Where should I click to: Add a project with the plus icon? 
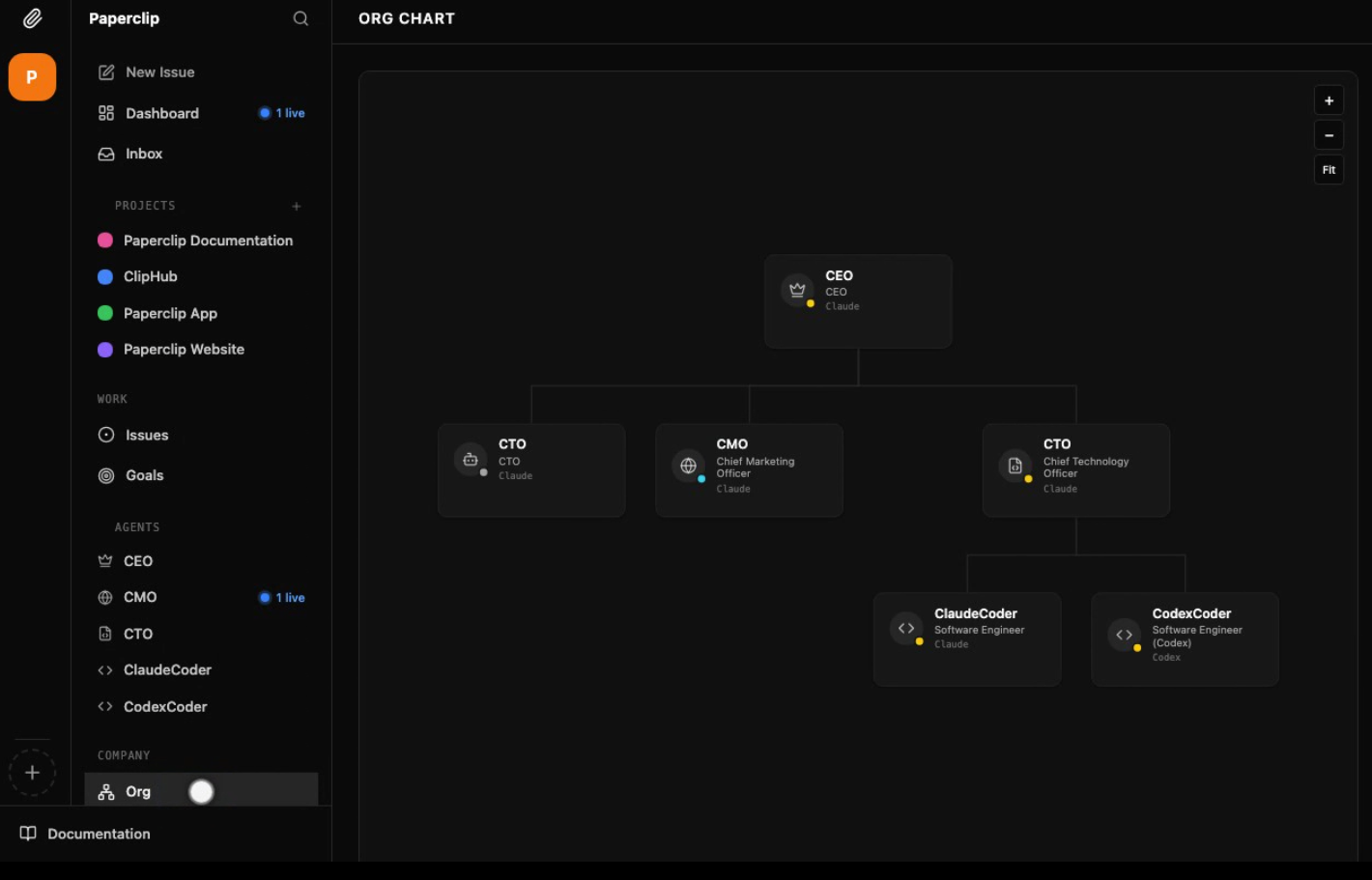pyautogui.click(x=297, y=206)
